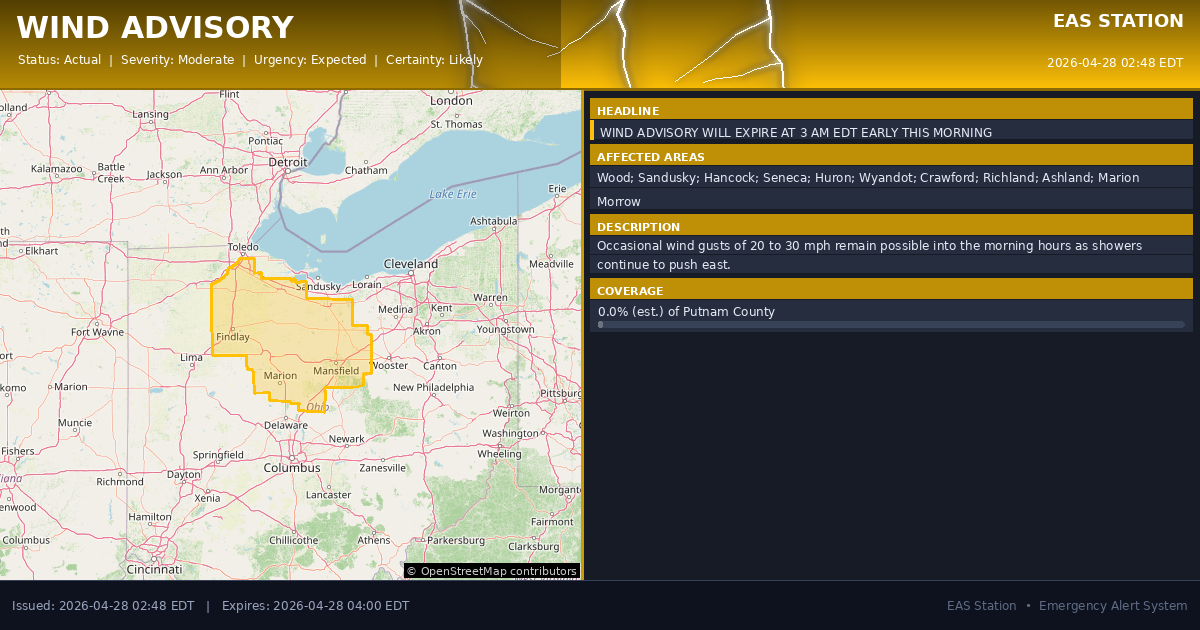Click the WIND ADVISORY title
The image size is (1200, 630).
click(155, 28)
